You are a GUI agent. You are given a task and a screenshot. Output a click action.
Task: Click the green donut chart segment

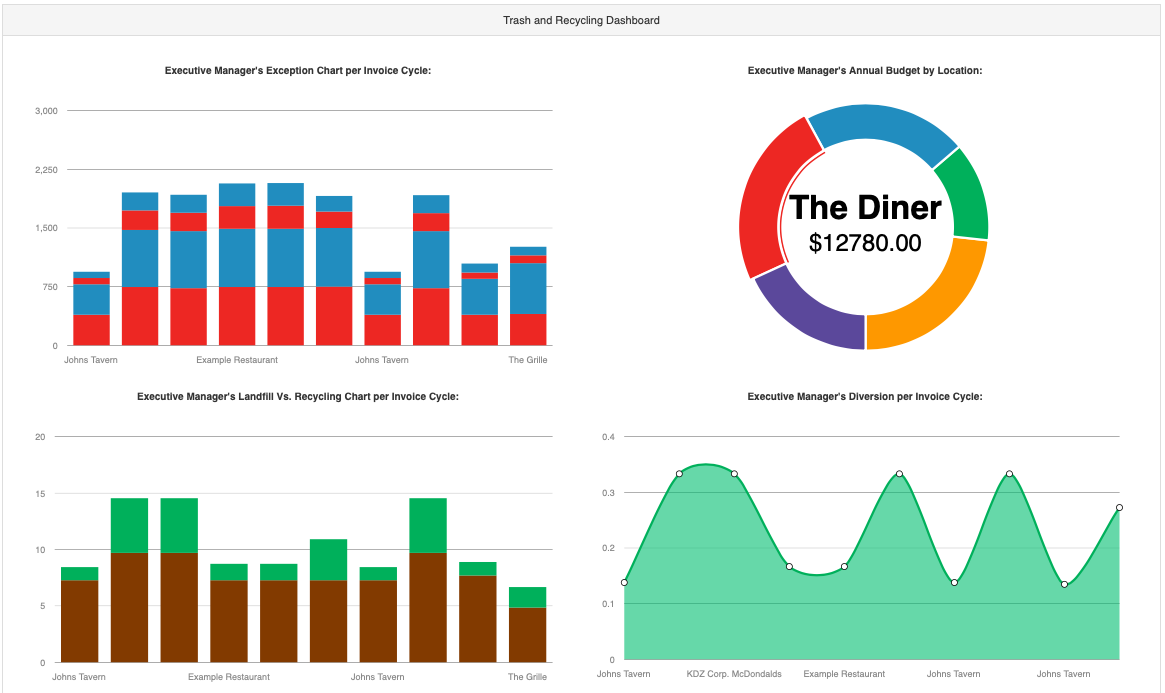coord(964,196)
